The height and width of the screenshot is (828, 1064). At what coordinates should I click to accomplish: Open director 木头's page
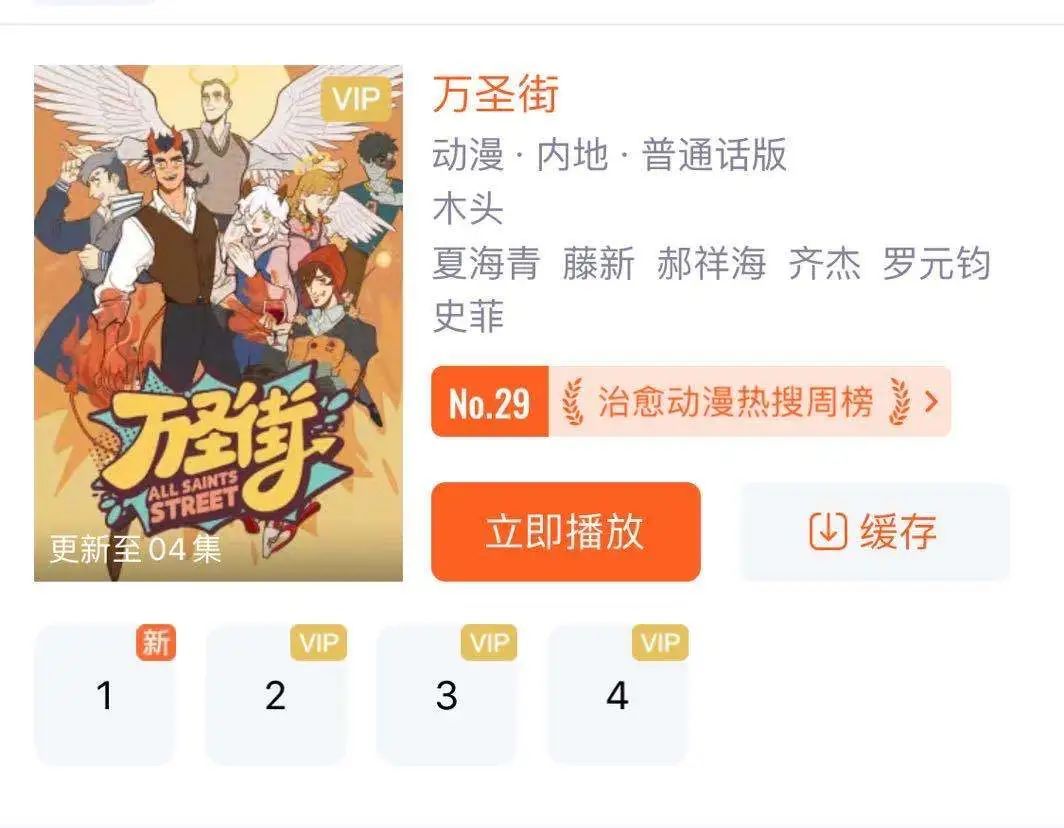468,209
